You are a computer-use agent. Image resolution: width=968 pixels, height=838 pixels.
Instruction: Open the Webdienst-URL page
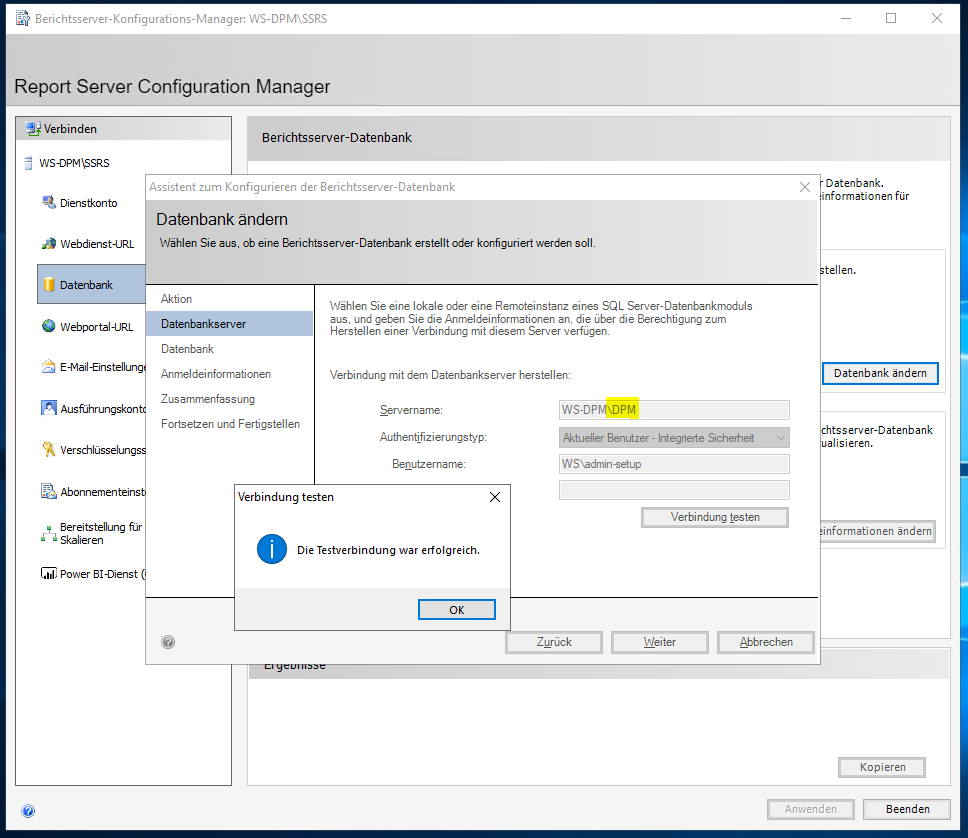click(x=97, y=244)
